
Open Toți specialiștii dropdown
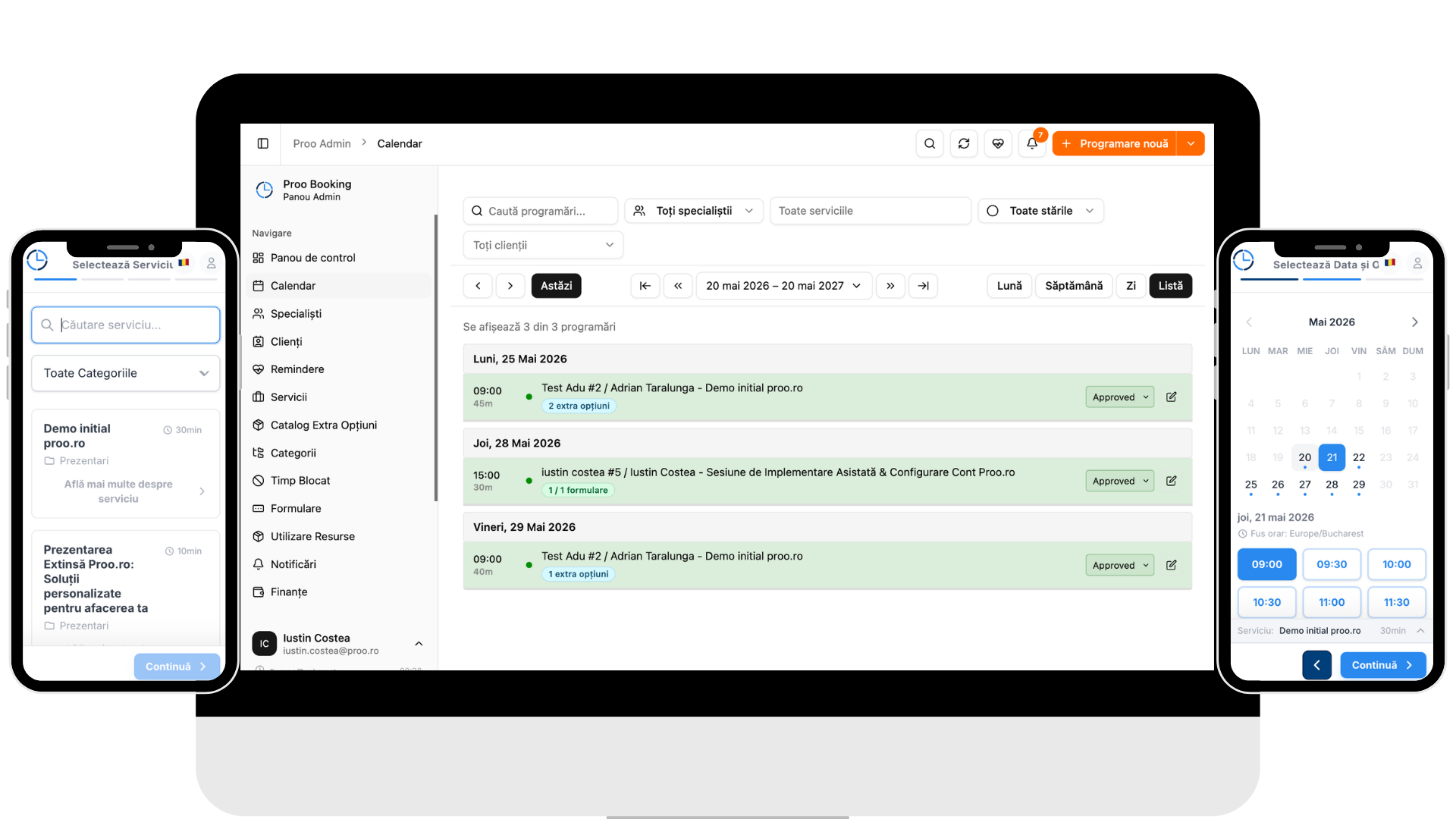click(x=694, y=211)
